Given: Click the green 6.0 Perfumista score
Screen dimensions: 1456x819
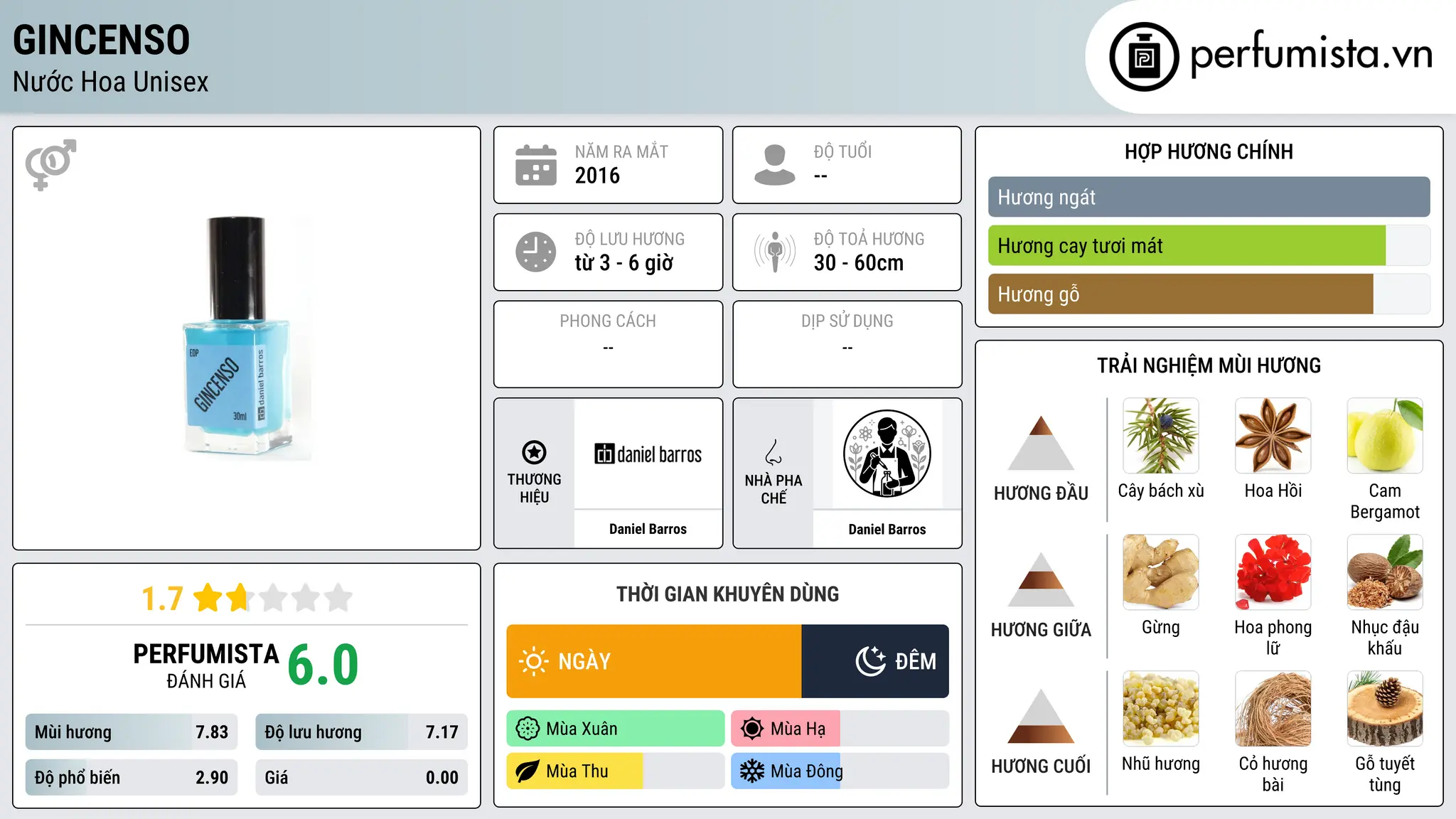Looking at the screenshot, I should 323,665.
